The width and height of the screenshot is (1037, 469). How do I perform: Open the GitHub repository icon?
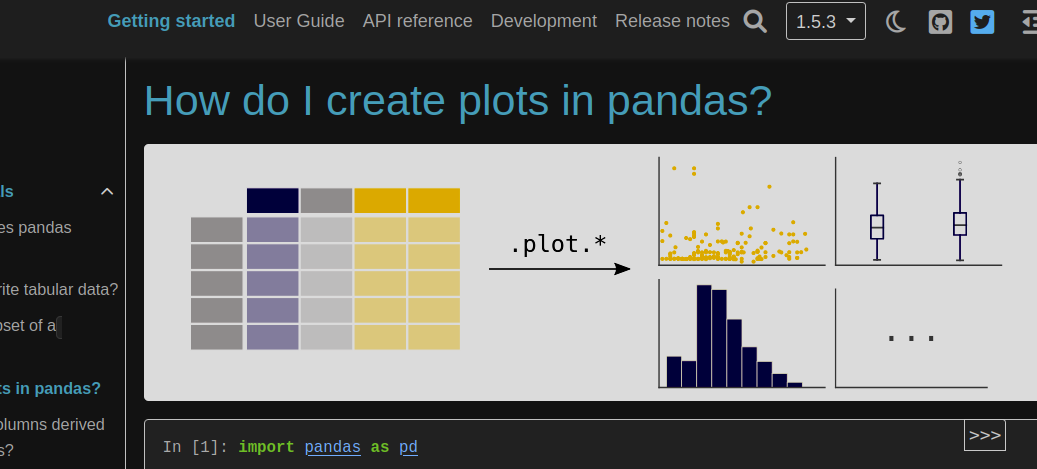click(x=940, y=22)
